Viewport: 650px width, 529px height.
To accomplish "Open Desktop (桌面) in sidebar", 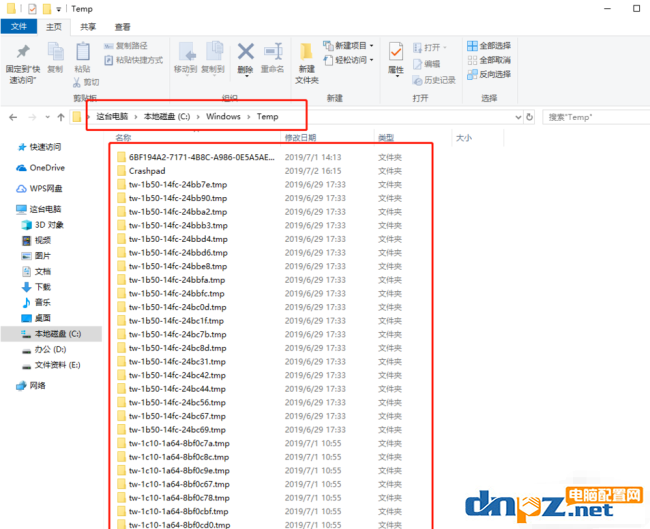I will click(36, 318).
